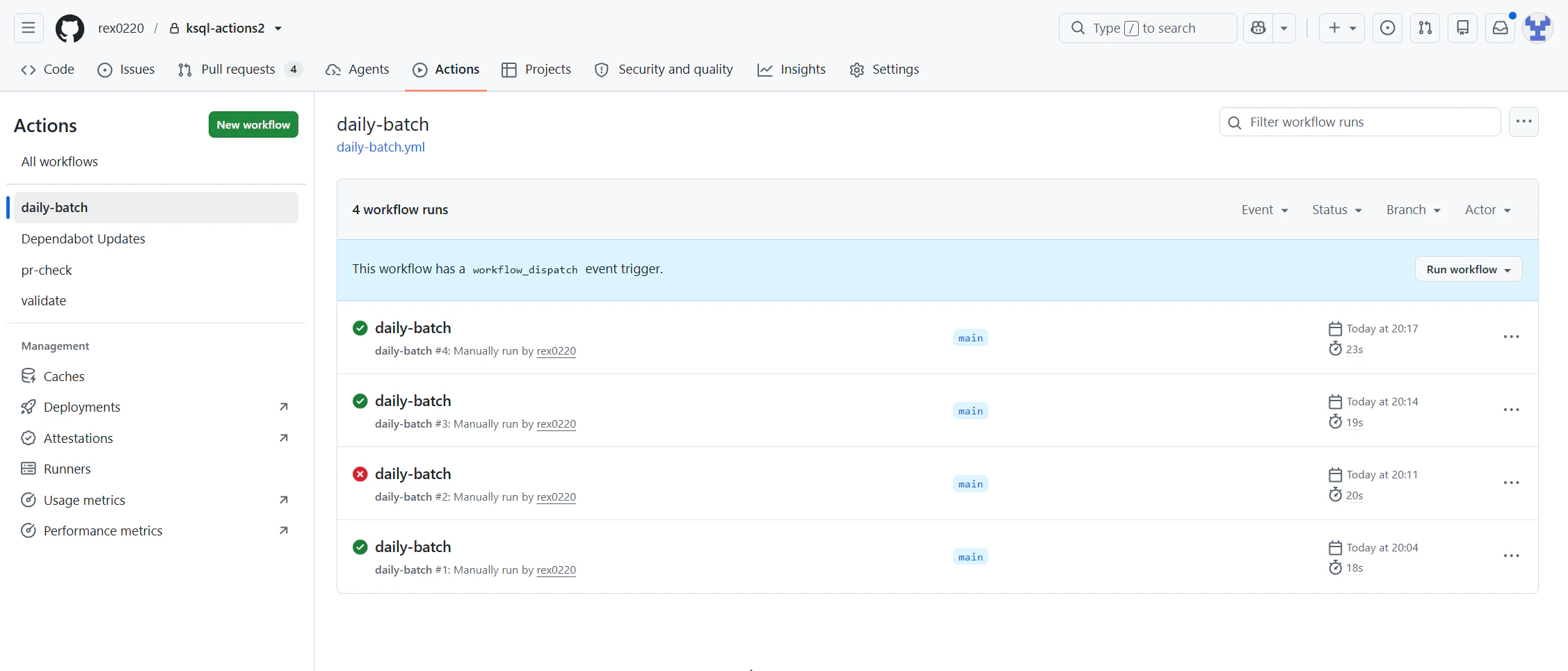Image resolution: width=1568 pixels, height=671 pixels.
Task: Open the three-dot menu for run #3
Action: point(1511,410)
